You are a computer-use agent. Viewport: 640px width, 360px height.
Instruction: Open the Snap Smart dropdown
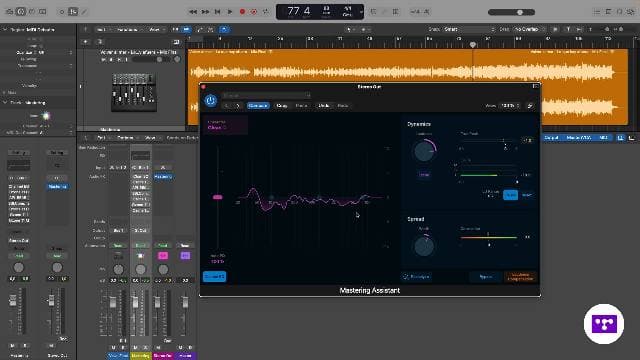tap(469, 29)
